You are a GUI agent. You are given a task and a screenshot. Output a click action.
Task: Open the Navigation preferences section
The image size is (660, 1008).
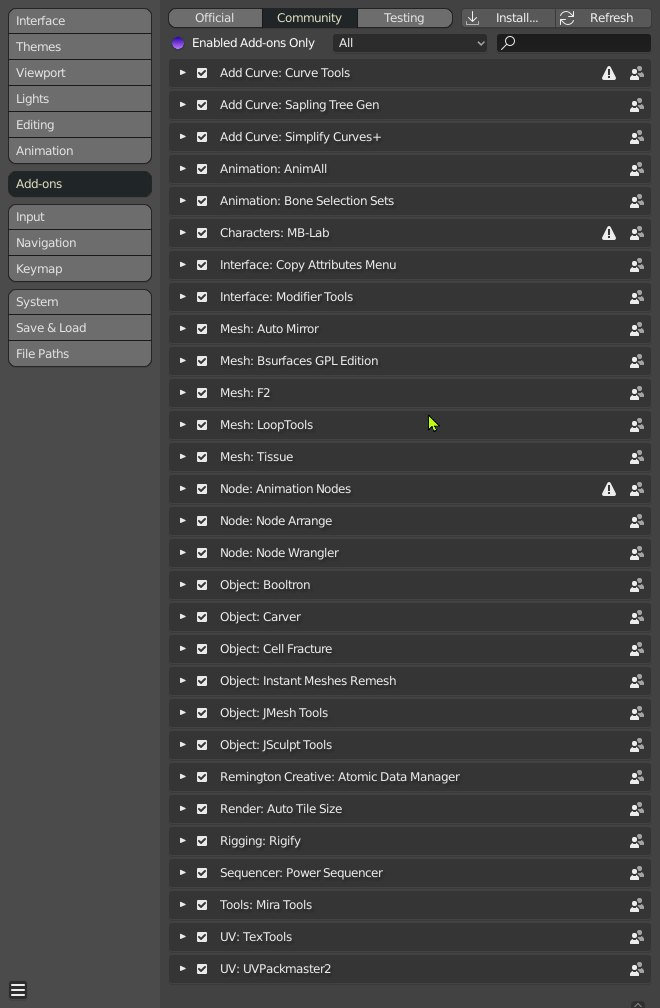tap(80, 243)
